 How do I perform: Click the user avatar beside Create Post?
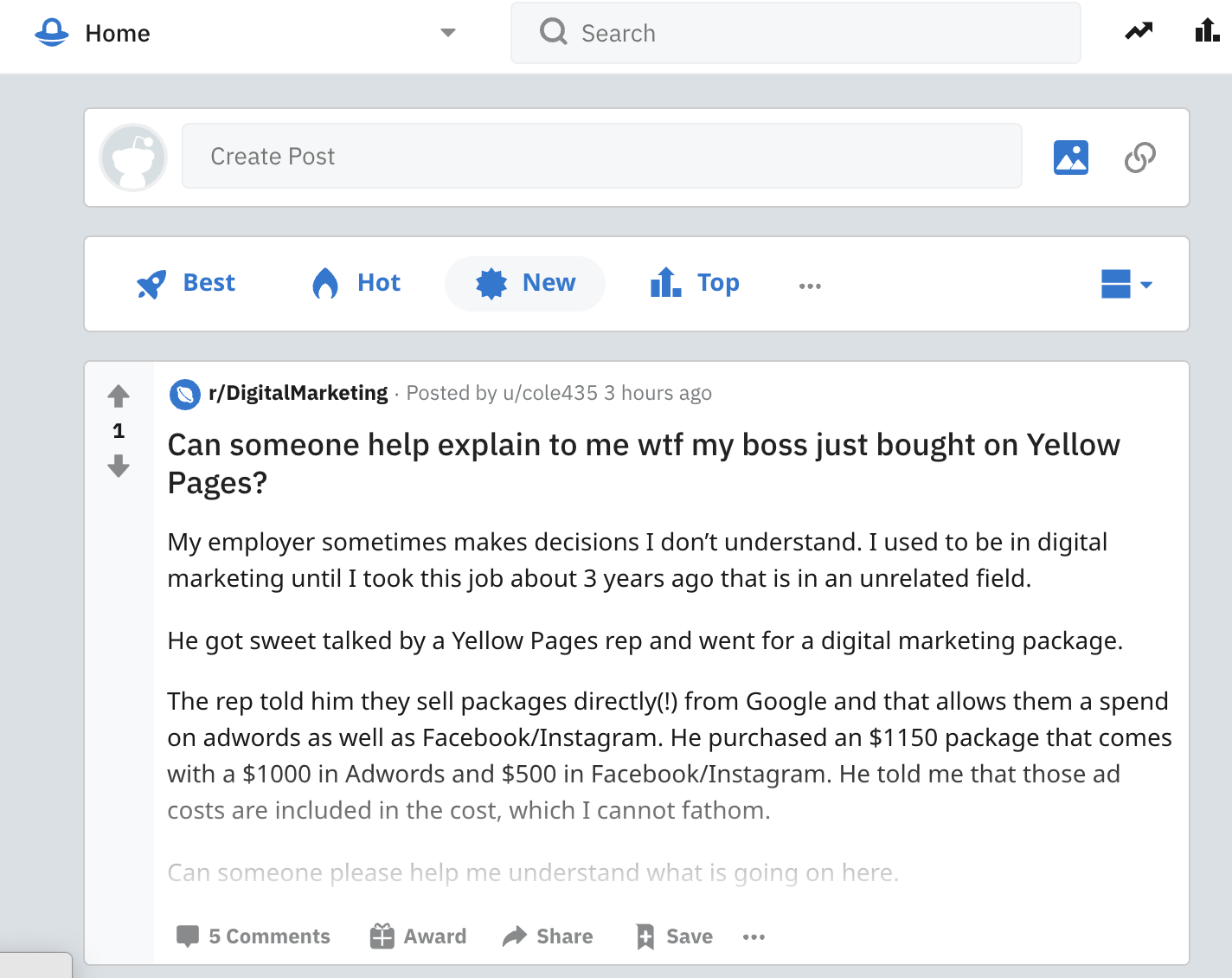(133, 158)
